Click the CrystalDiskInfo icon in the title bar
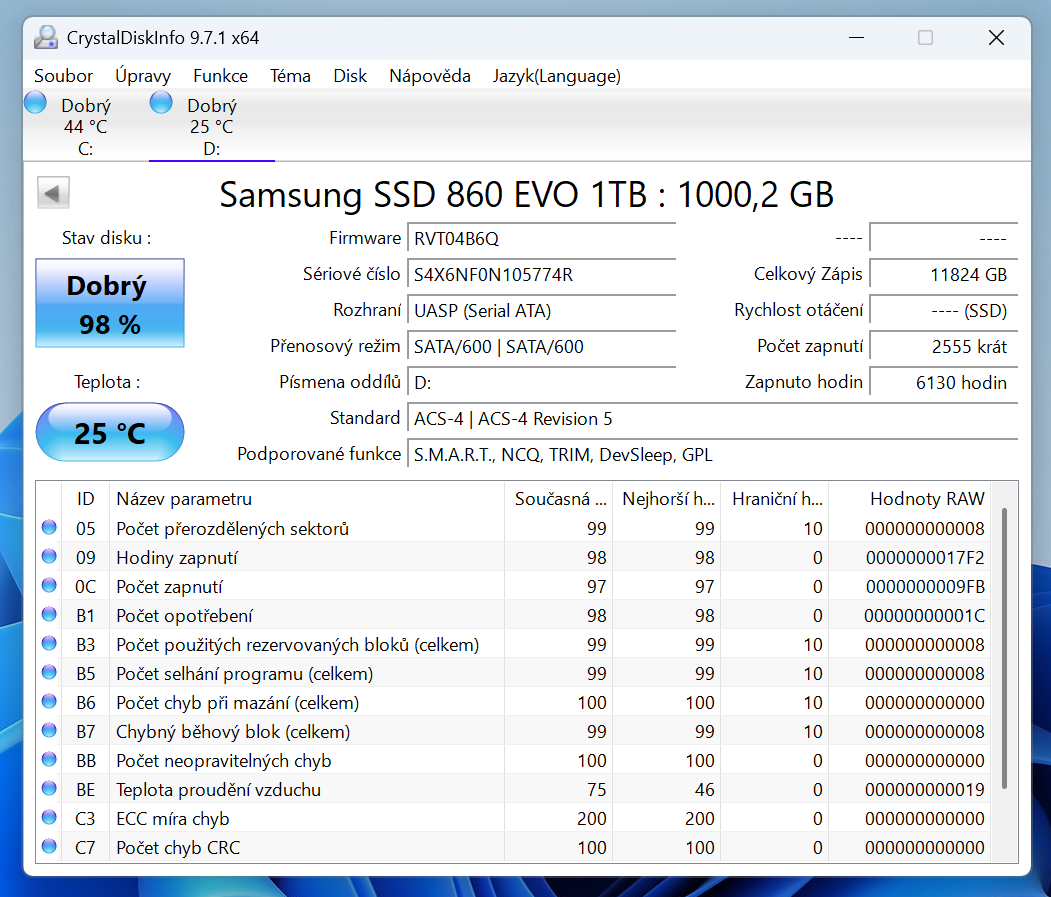Screen dimensions: 1051x897 pyautogui.click(x=46, y=37)
